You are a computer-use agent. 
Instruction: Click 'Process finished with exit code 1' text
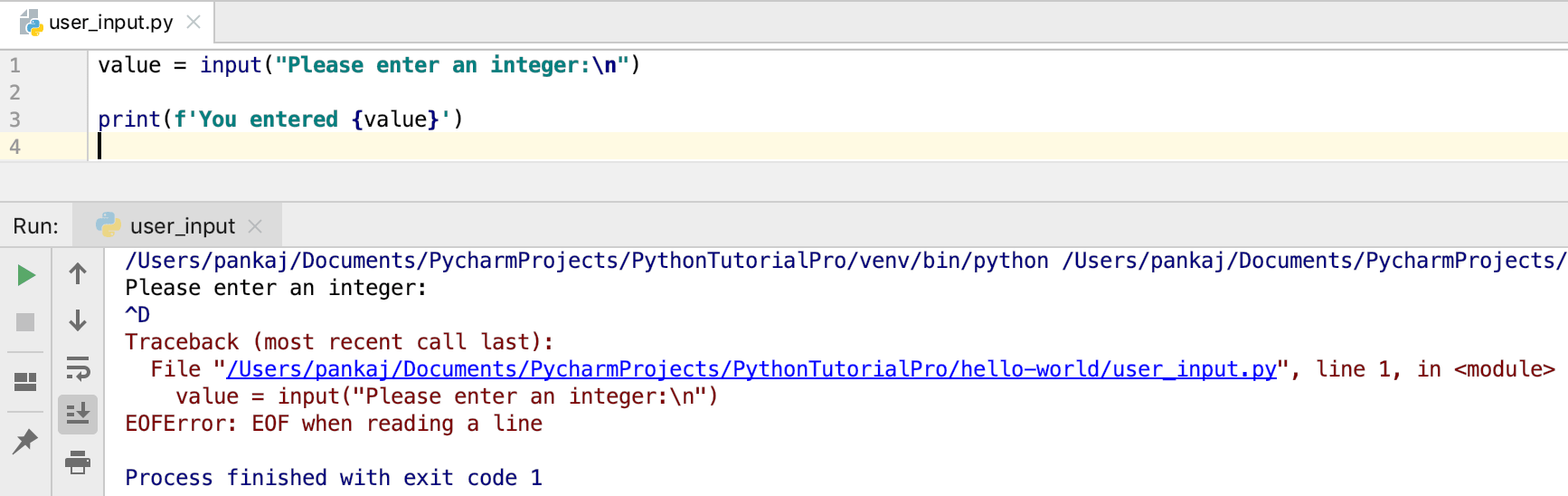(334, 478)
